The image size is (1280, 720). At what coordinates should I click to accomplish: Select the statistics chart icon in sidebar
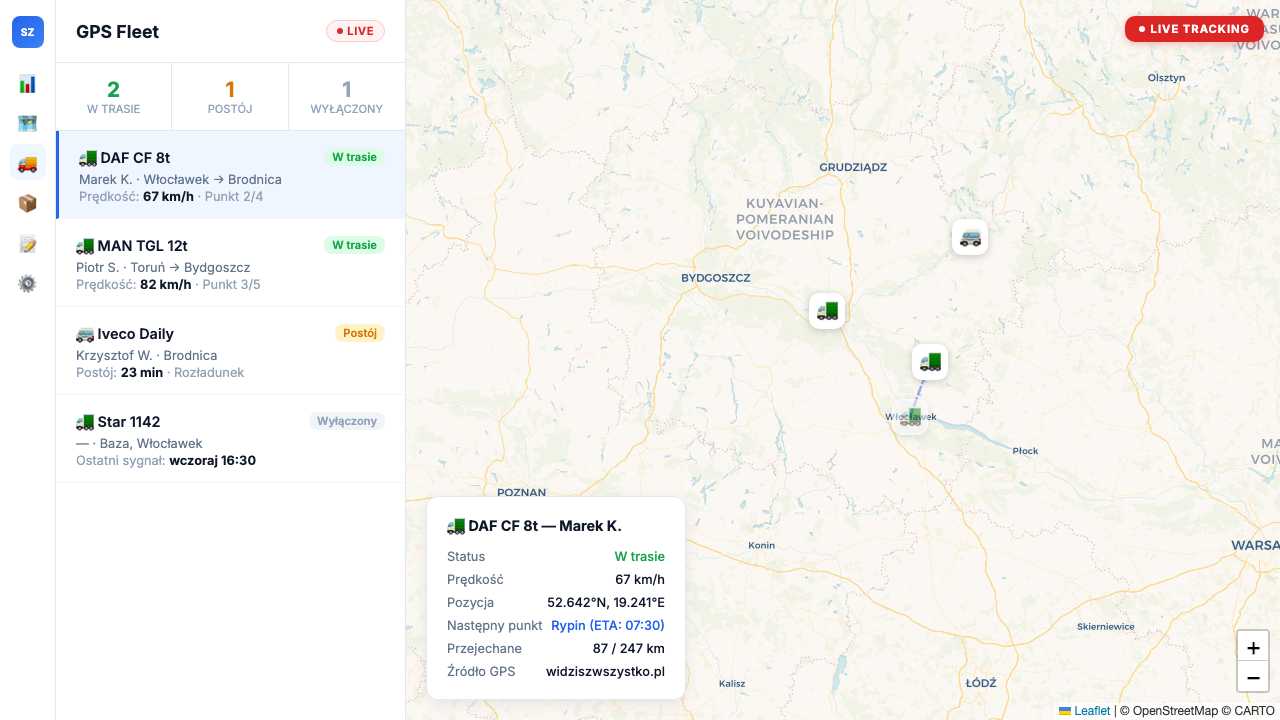[x=27, y=84]
